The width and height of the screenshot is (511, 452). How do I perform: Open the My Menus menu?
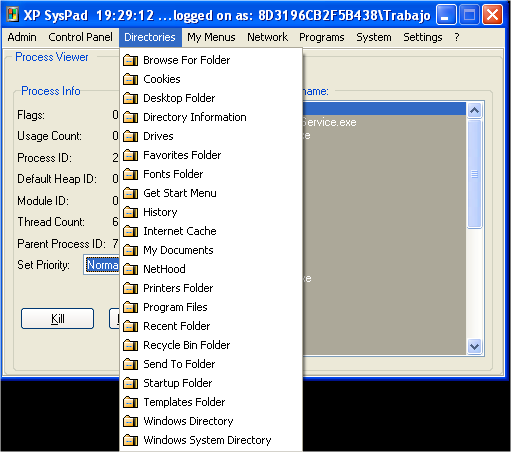click(211, 37)
